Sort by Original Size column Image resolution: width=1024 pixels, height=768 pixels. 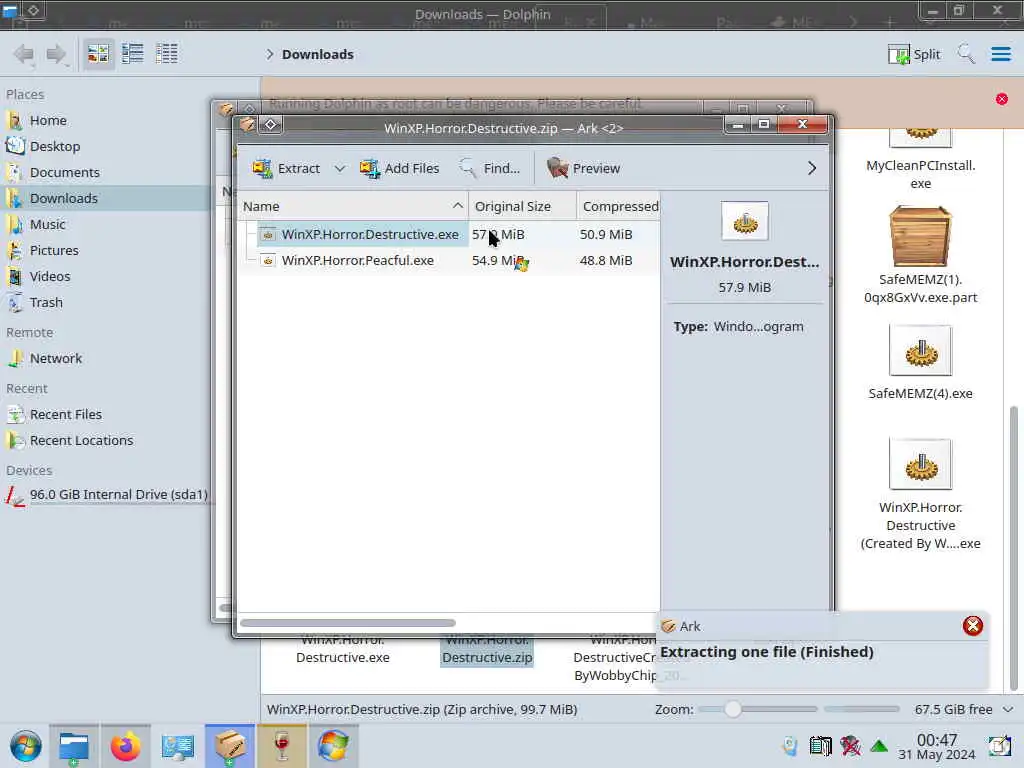pos(522,206)
